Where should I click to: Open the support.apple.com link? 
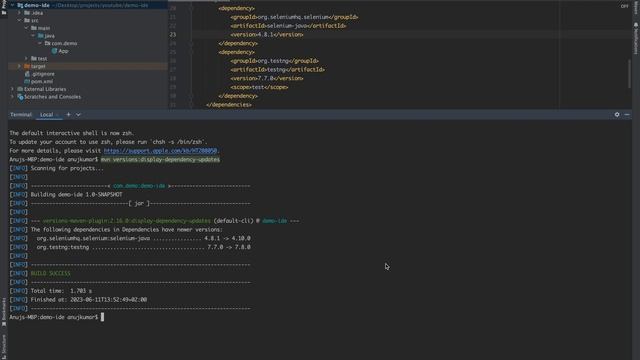(x=160, y=151)
